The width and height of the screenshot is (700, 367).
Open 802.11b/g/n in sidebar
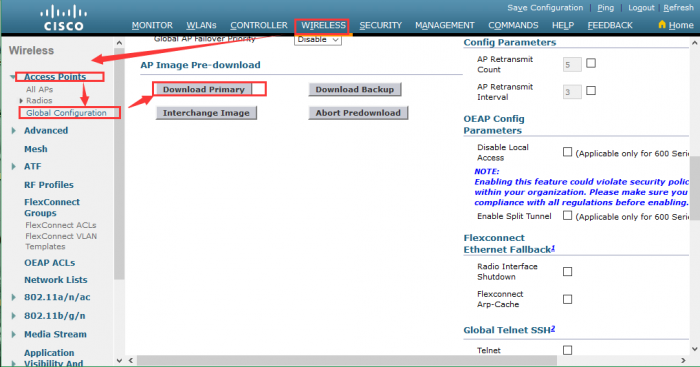coord(54,316)
